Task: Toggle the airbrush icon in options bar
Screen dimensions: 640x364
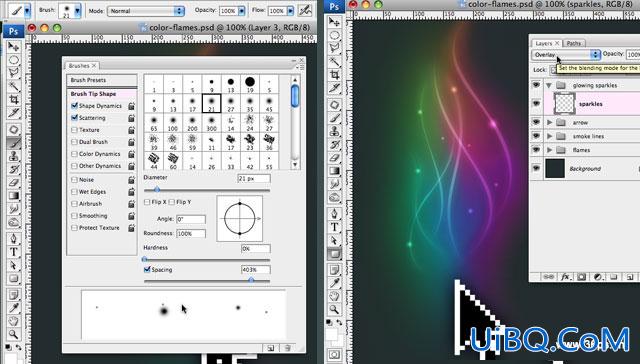Action: tap(305, 11)
